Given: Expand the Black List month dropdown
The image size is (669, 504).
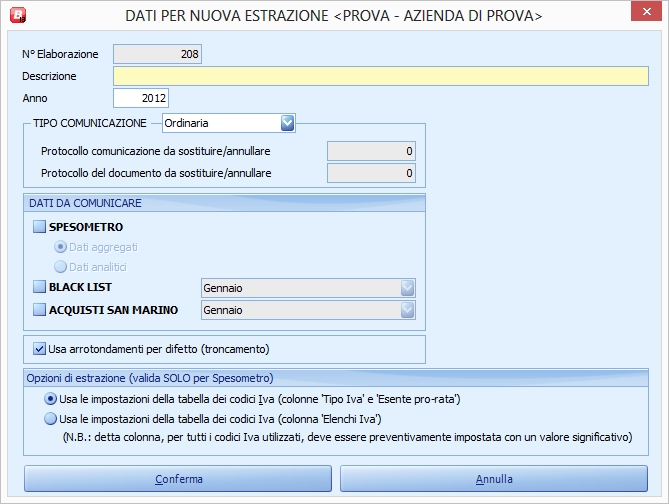Looking at the screenshot, I should point(407,288).
